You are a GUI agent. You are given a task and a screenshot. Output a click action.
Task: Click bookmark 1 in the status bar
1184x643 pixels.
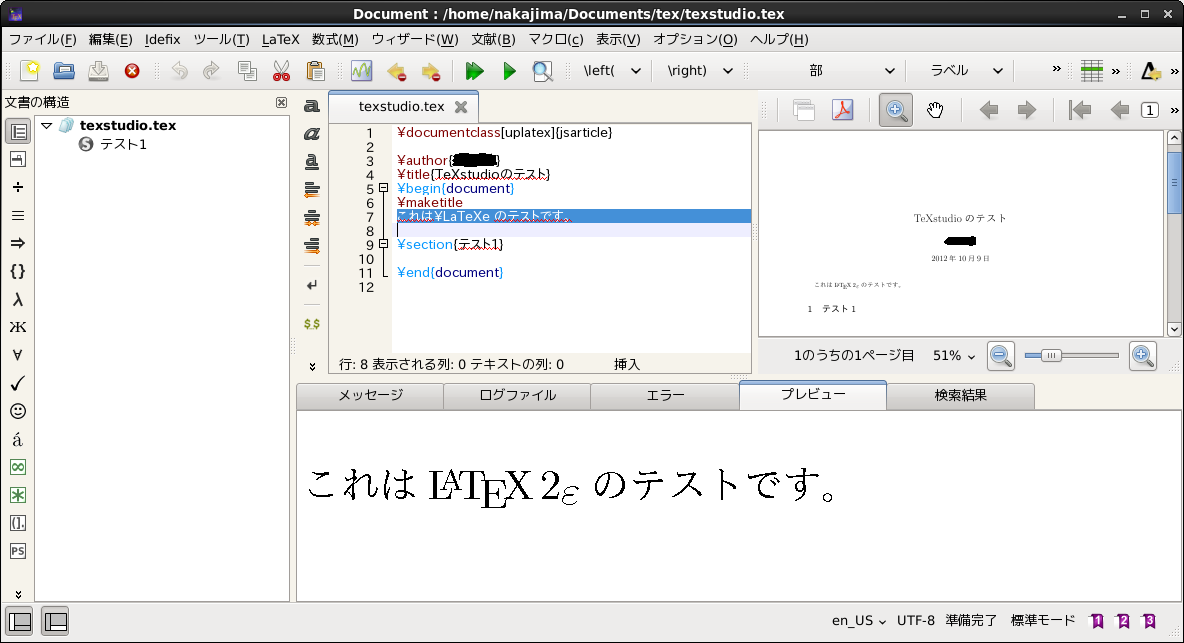pos(1097,620)
